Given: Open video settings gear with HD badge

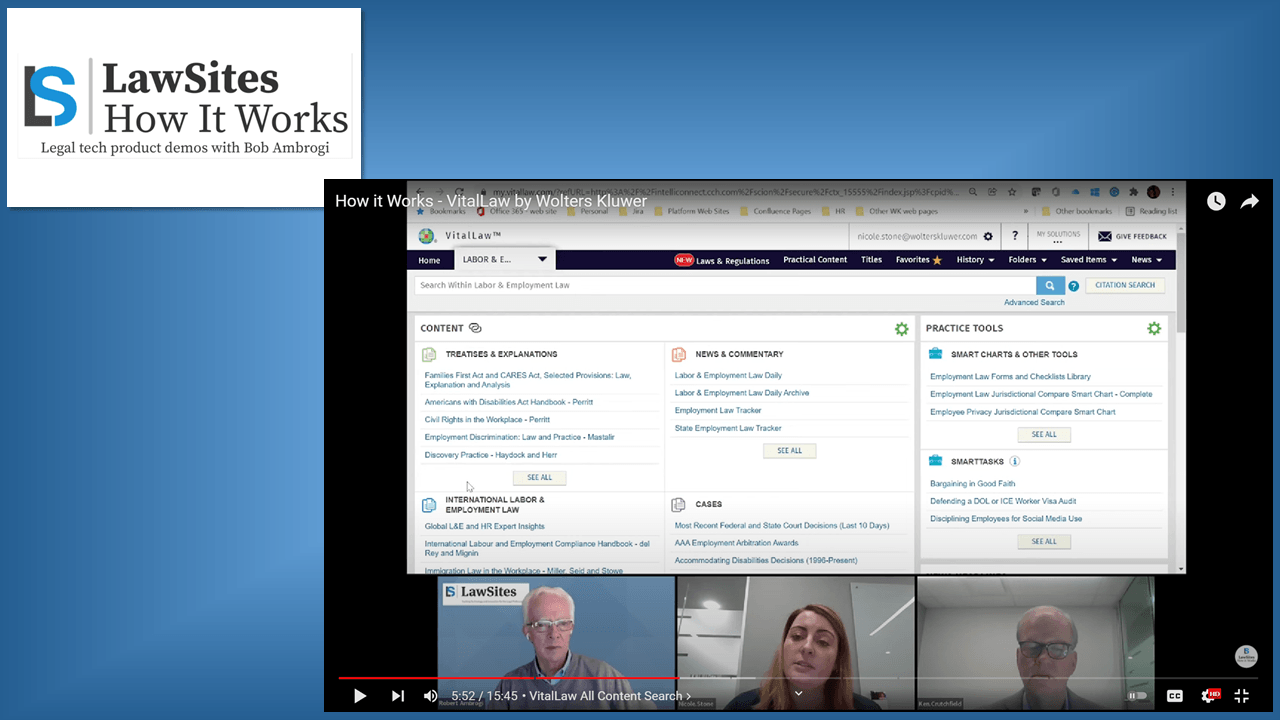Looking at the screenshot, I should pyautogui.click(x=1209, y=696).
